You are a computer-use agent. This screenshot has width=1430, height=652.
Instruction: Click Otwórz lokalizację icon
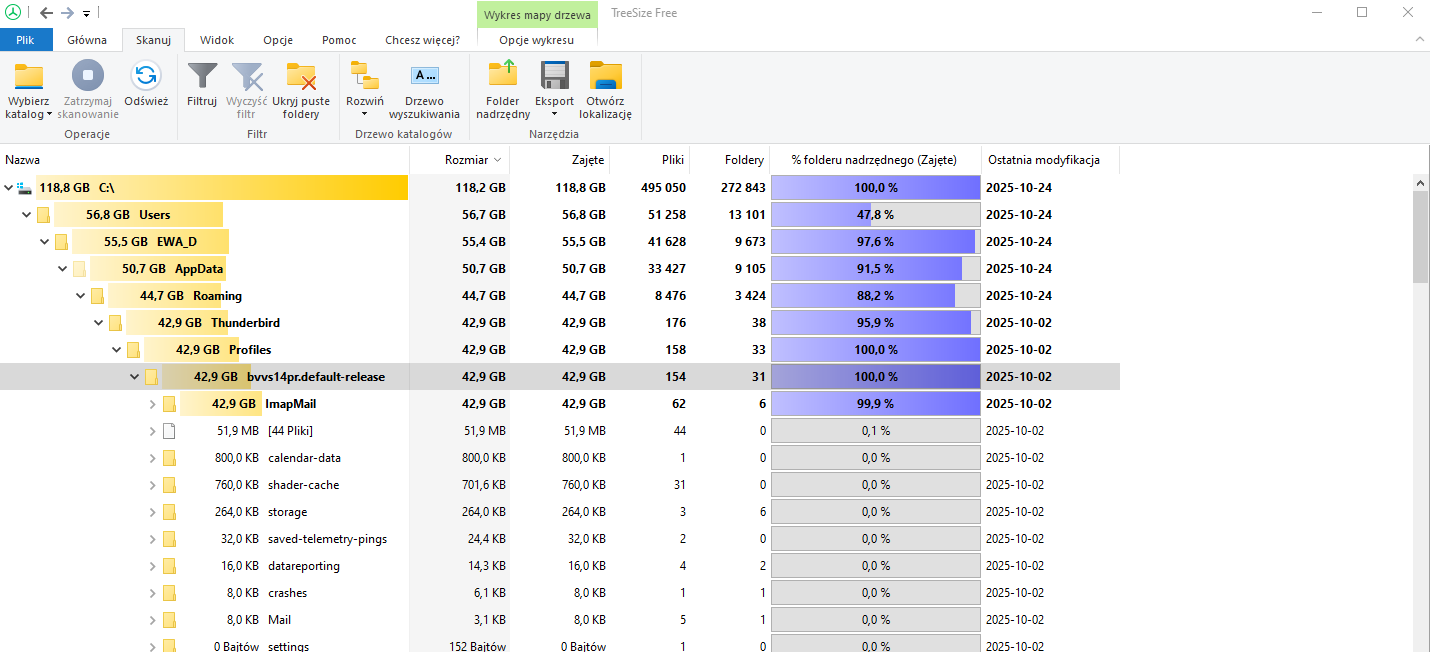click(605, 76)
